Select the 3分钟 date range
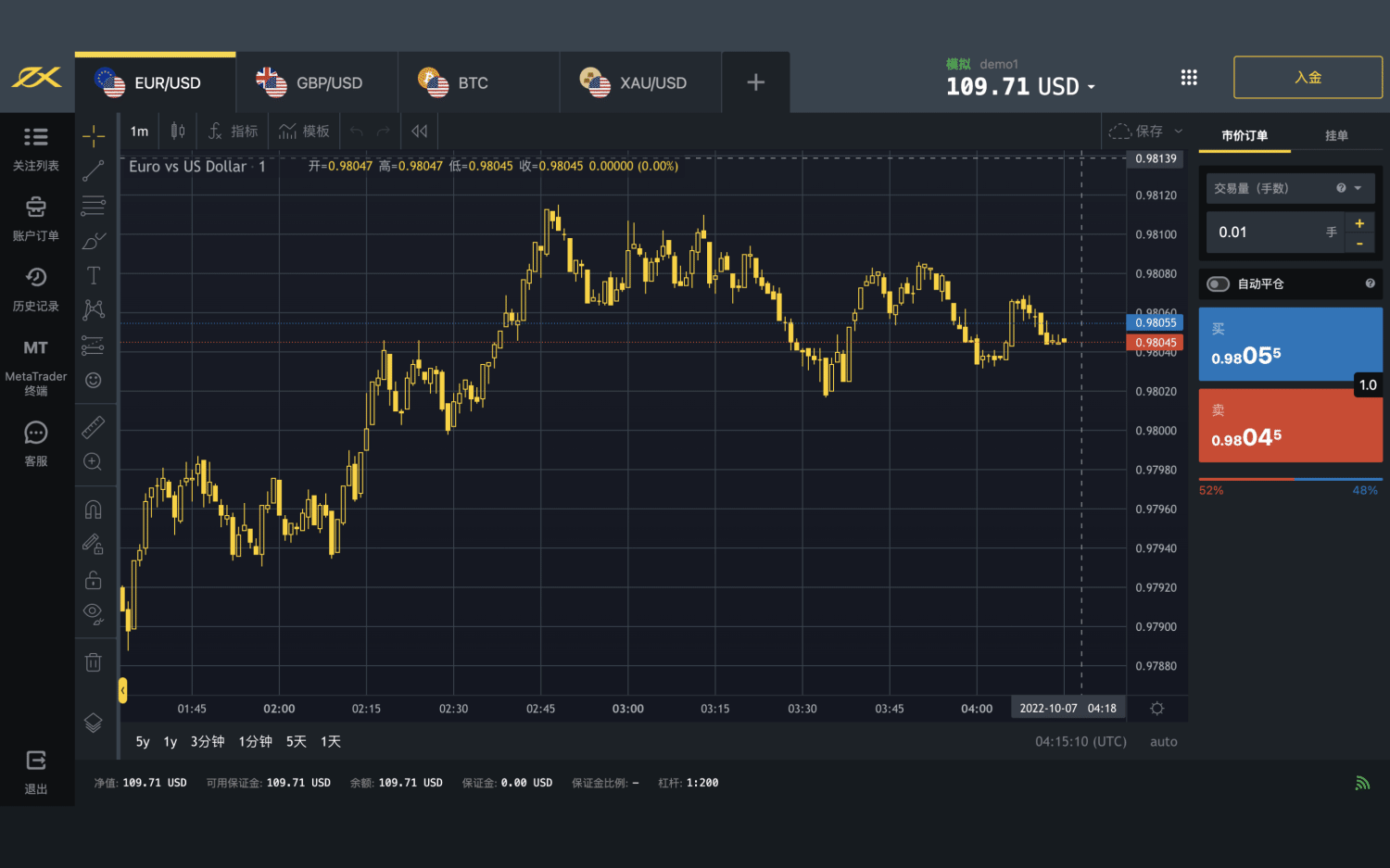 (208, 742)
